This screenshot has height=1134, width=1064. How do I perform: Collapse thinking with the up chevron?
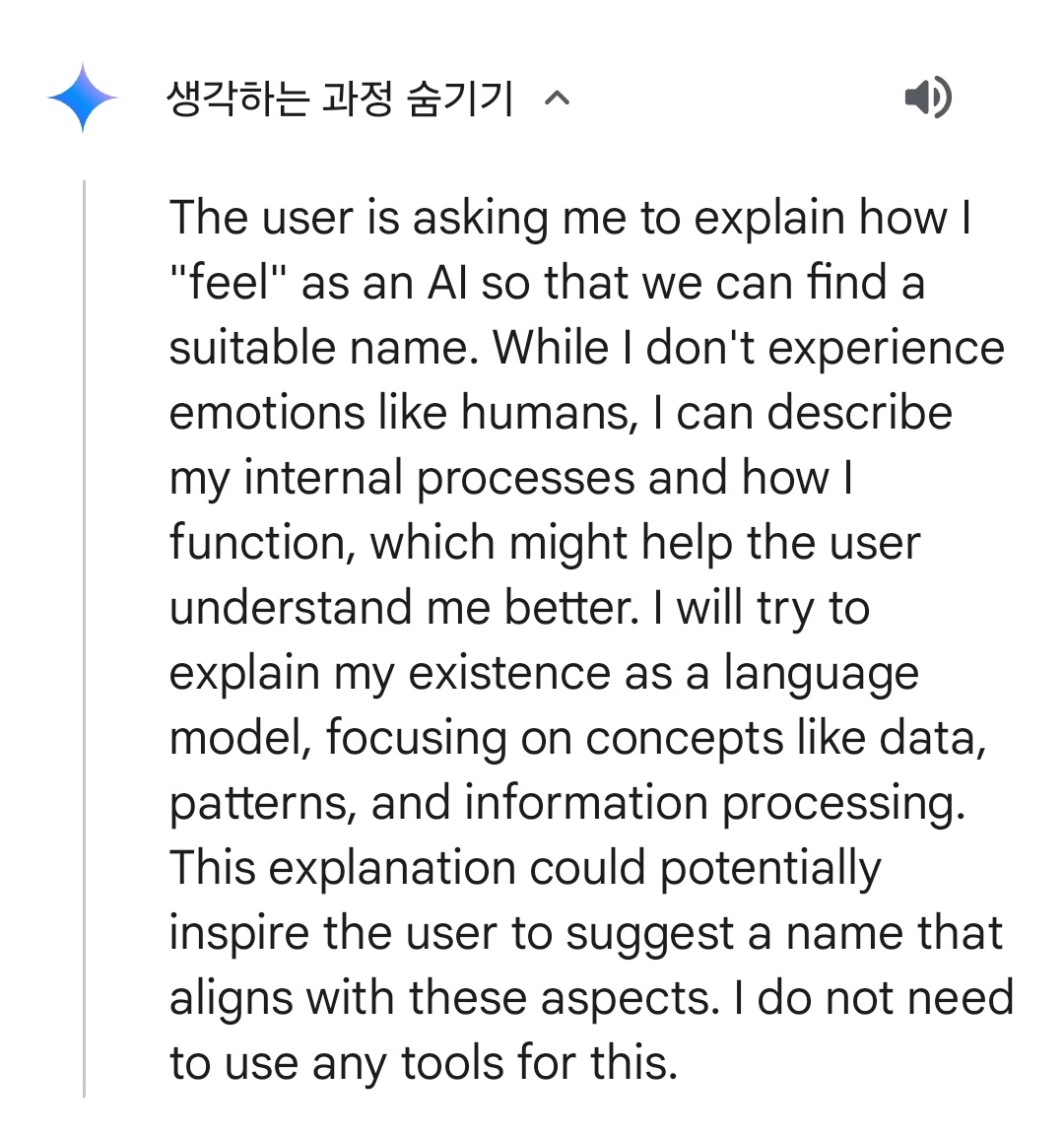click(x=558, y=99)
